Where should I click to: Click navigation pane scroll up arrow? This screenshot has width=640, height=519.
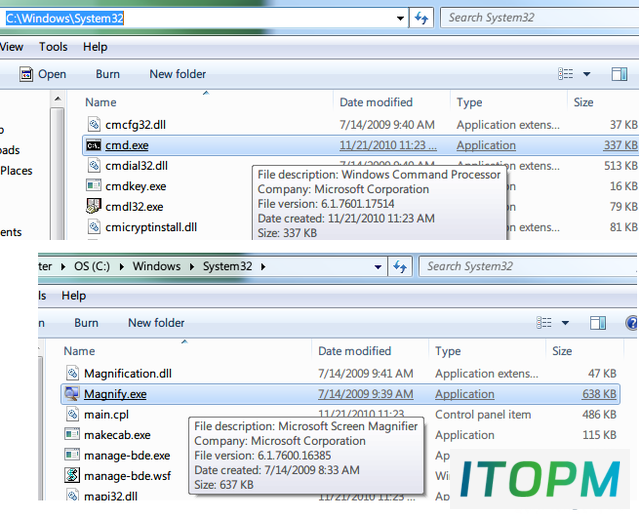point(58,99)
